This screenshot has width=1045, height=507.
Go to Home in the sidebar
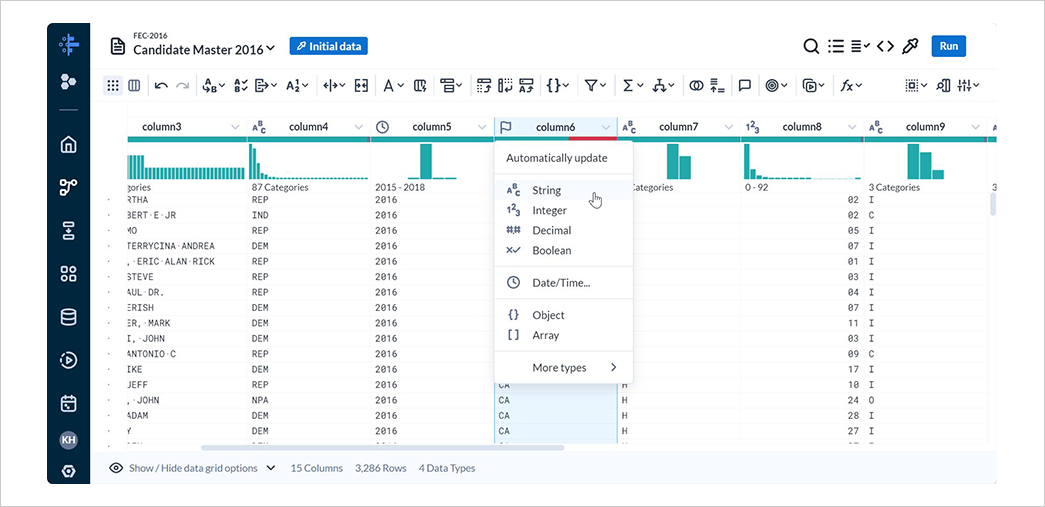[68, 145]
